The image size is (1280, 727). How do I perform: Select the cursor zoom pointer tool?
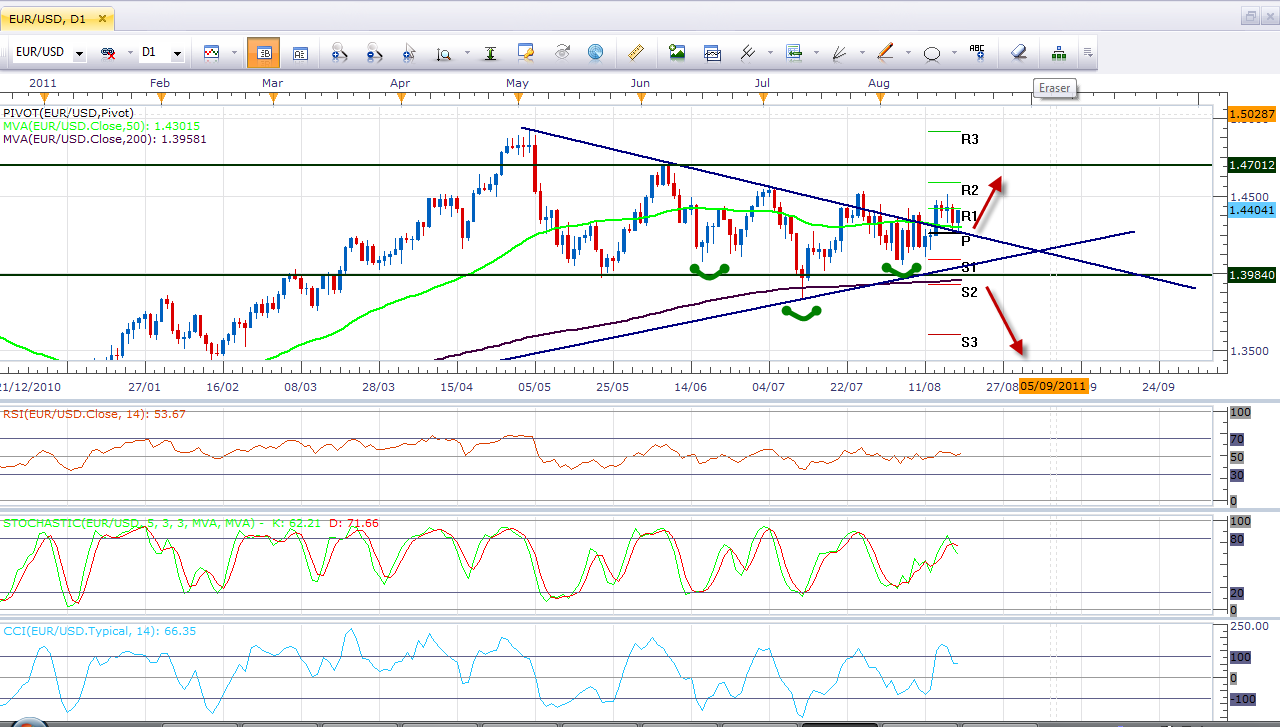[409, 52]
